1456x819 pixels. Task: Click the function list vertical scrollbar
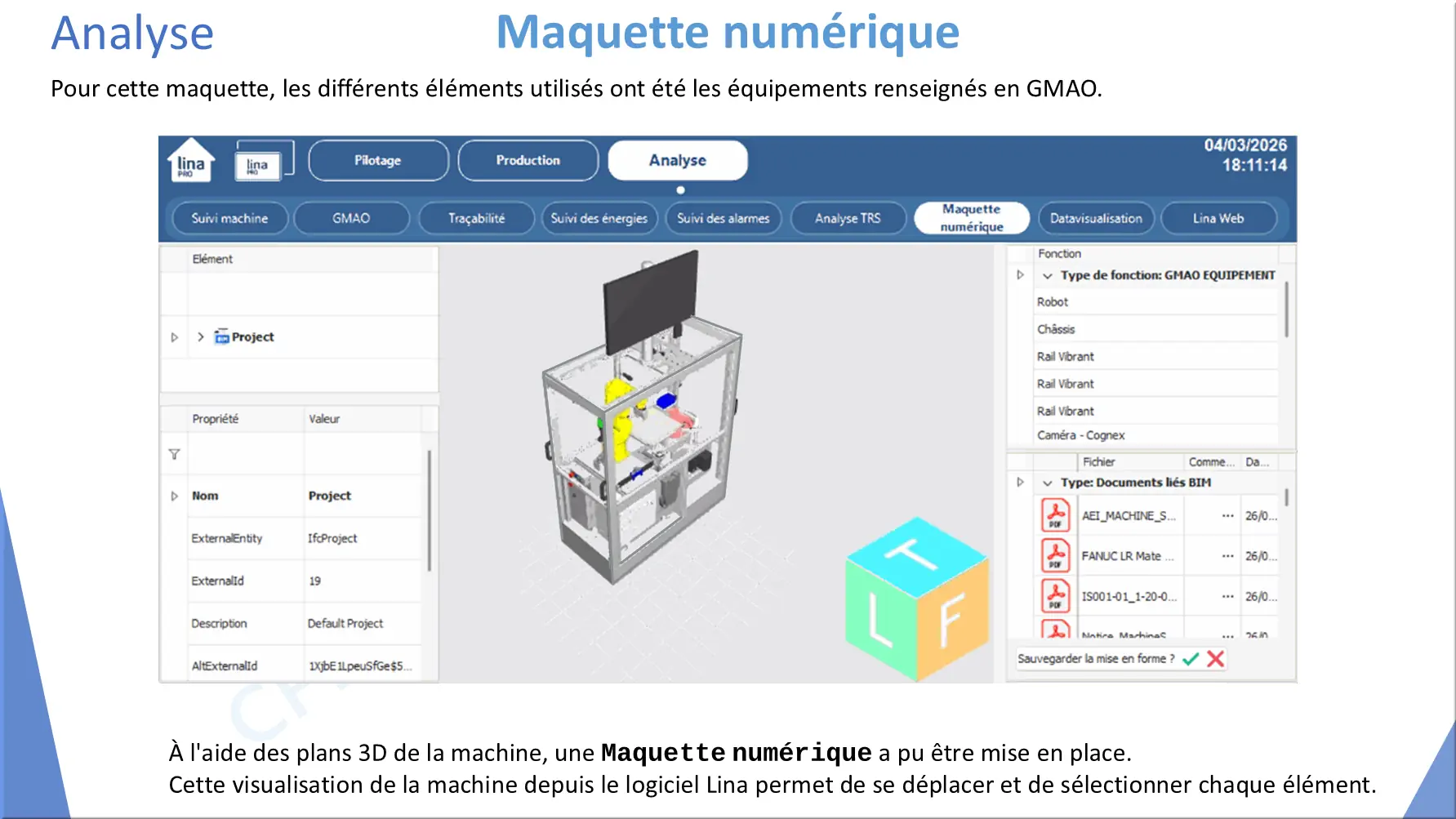1286,309
